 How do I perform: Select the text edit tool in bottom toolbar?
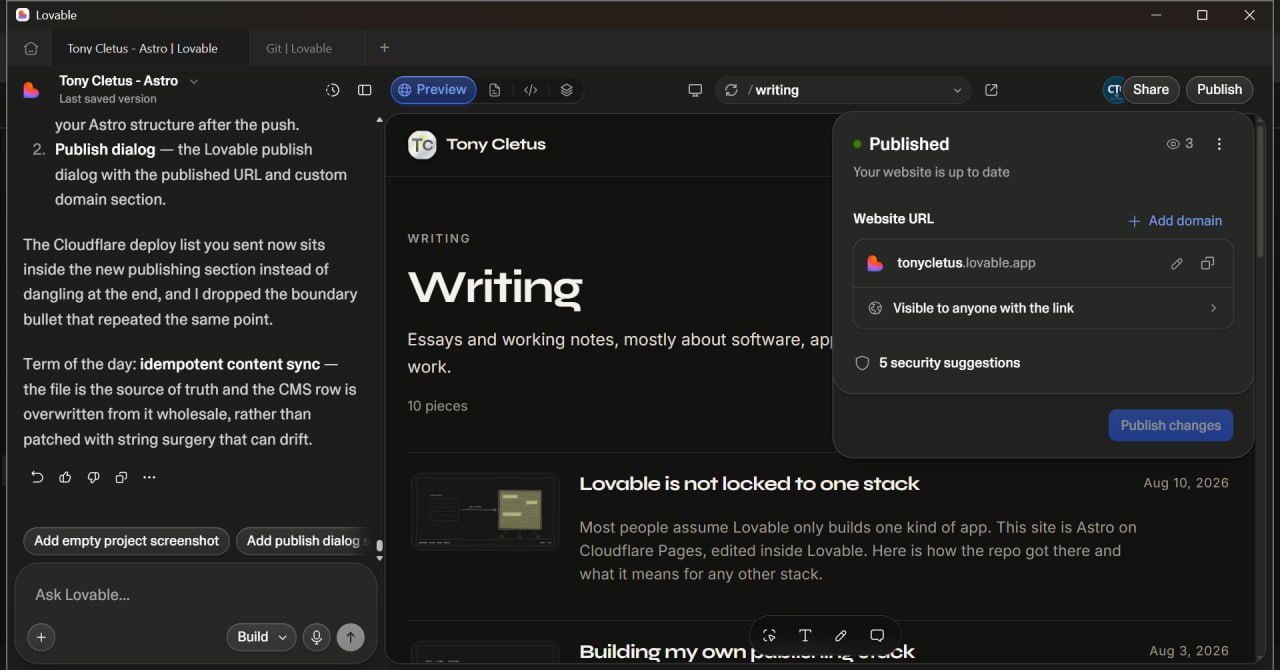(805, 636)
